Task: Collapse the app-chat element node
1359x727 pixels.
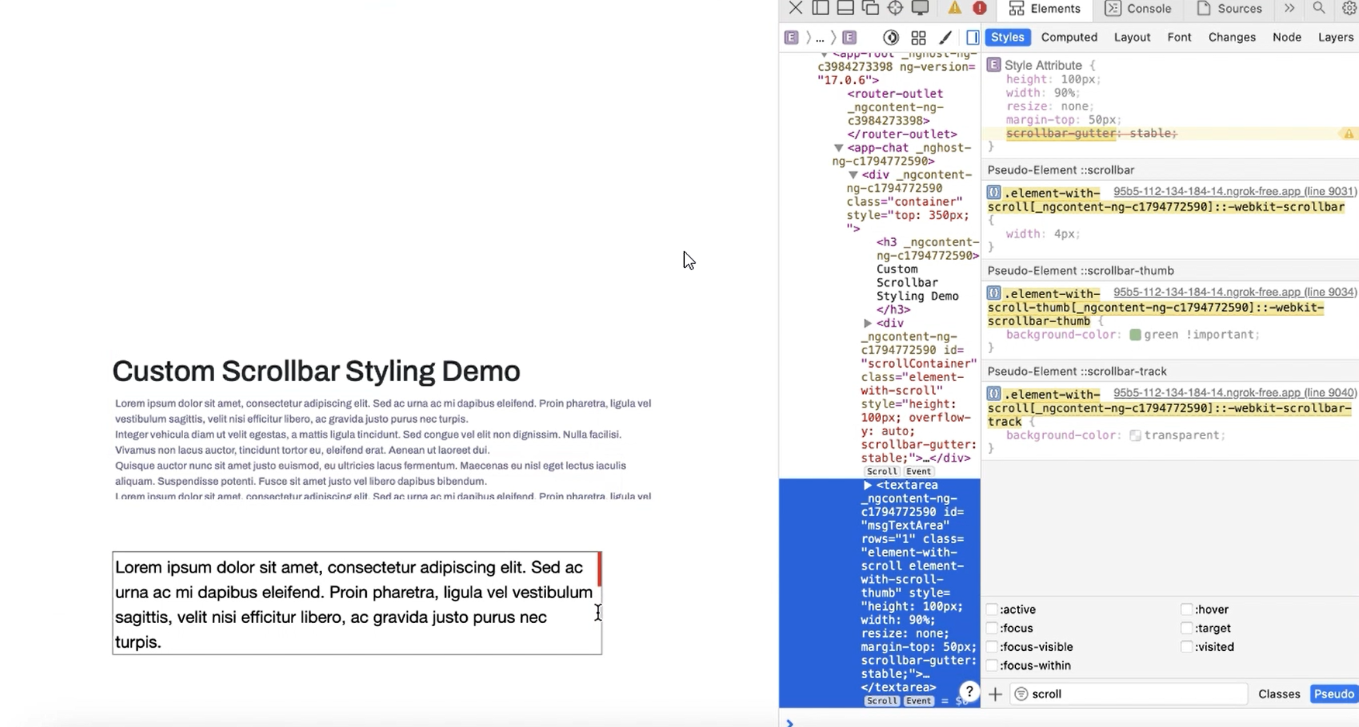Action: pyautogui.click(x=838, y=147)
